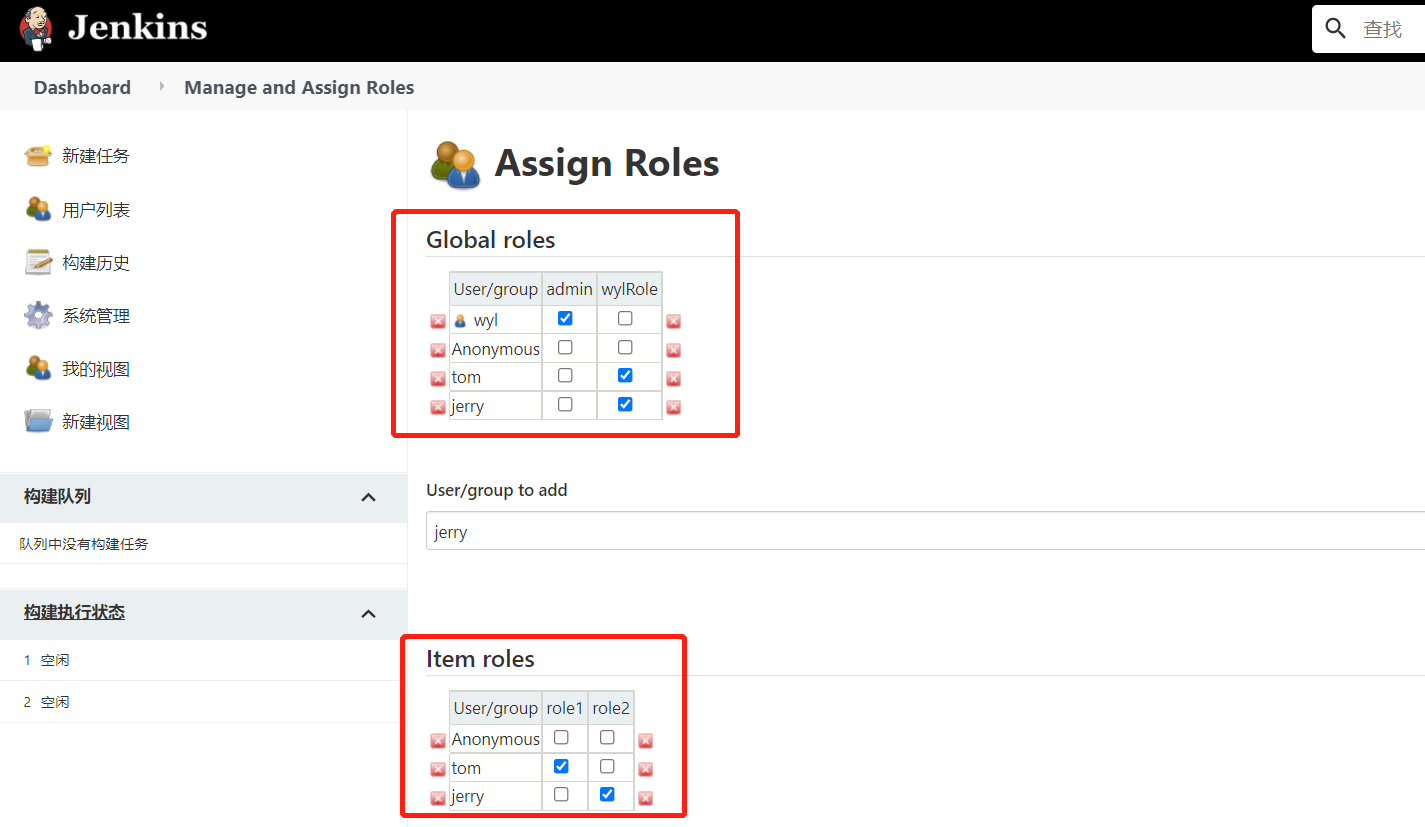Enable role2 for Anonymous in Item roles
The height and width of the screenshot is (827, 1425).
coord(607,737)
